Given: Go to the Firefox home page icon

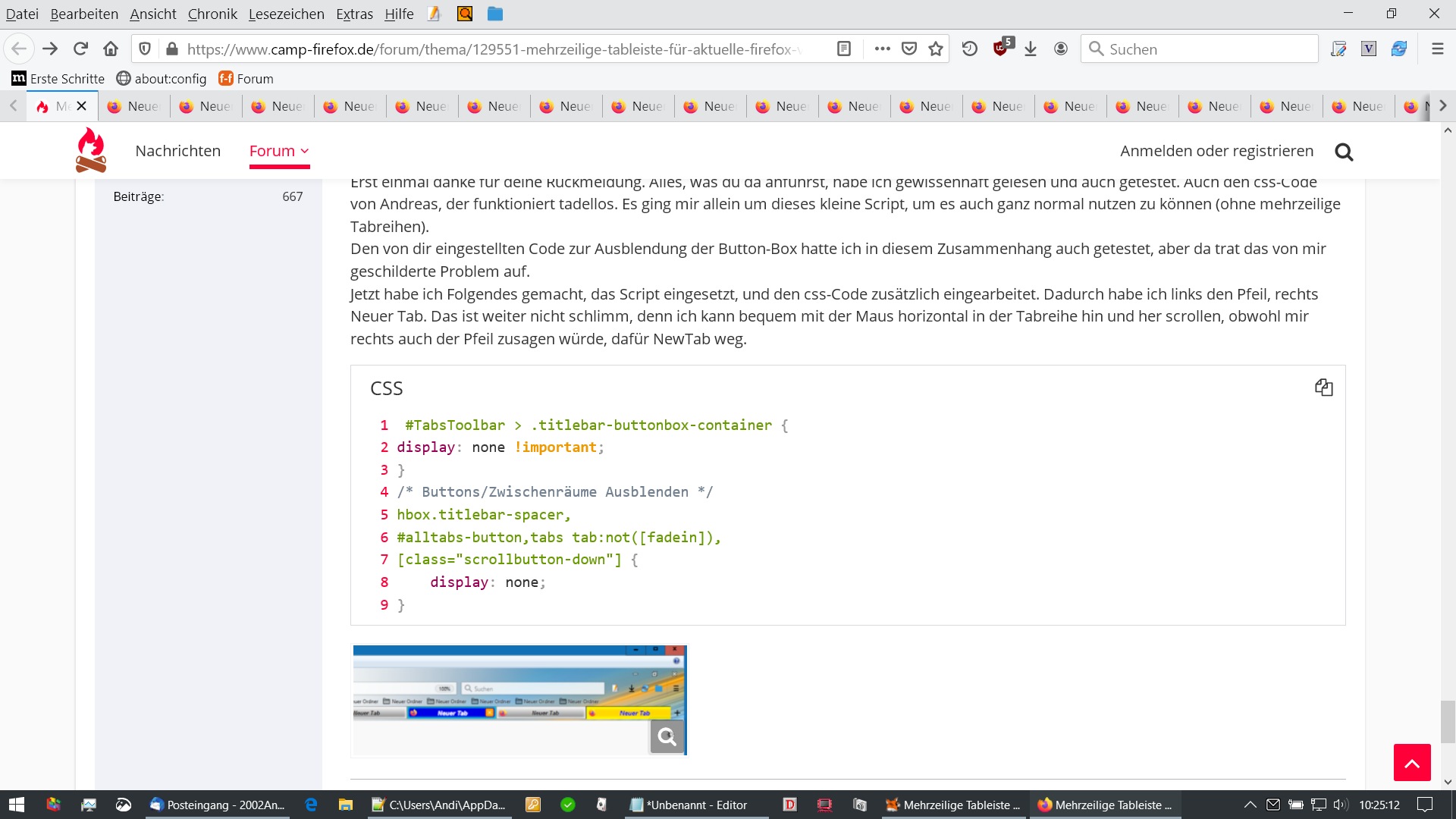Looking at the screenshot, I should (111, 49).
